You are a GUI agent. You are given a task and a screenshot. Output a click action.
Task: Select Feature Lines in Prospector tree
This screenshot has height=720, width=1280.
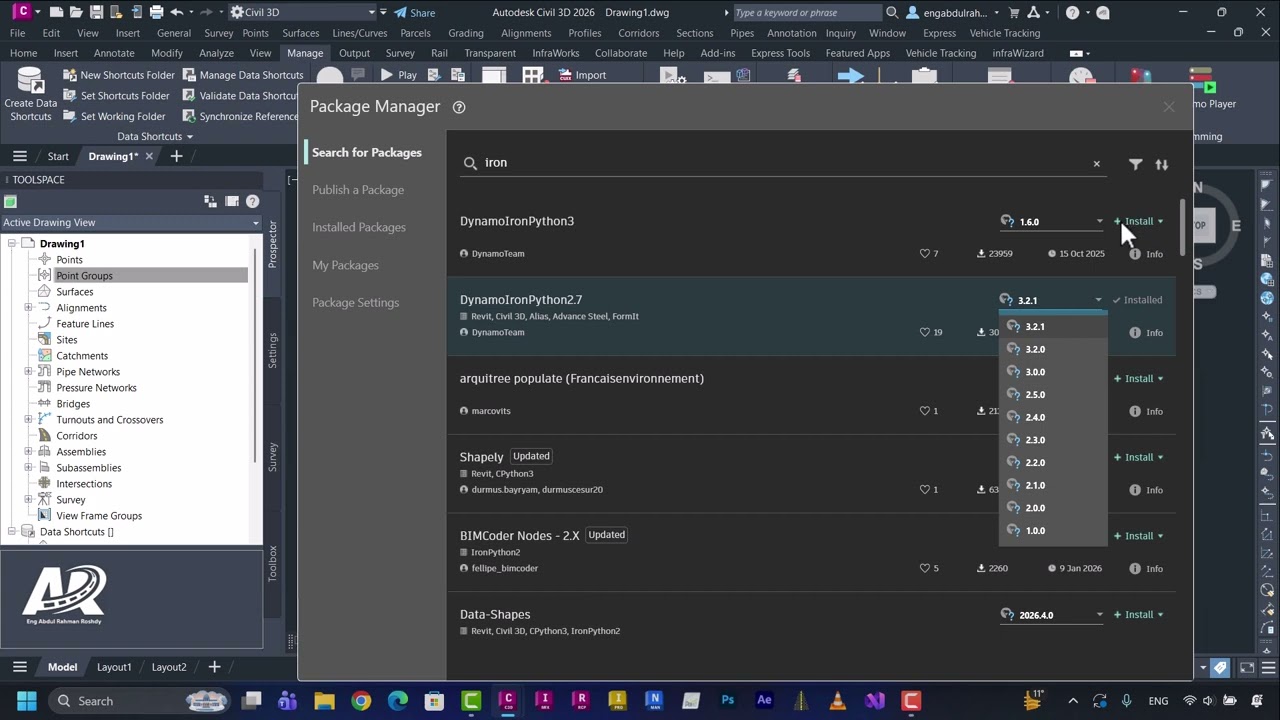(x=85, y=324)
